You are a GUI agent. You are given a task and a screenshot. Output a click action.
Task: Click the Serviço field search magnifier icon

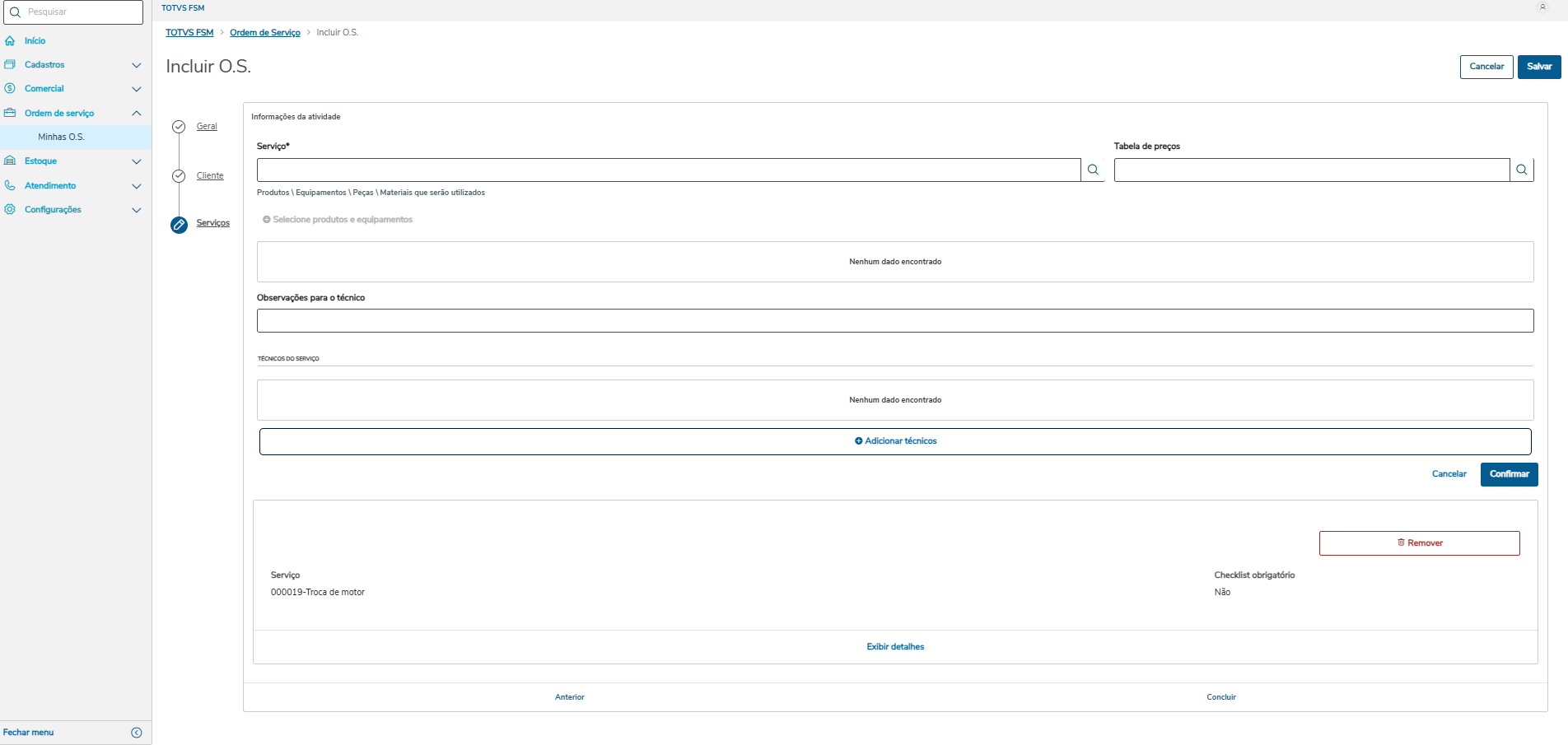(x=1093, y=170)
